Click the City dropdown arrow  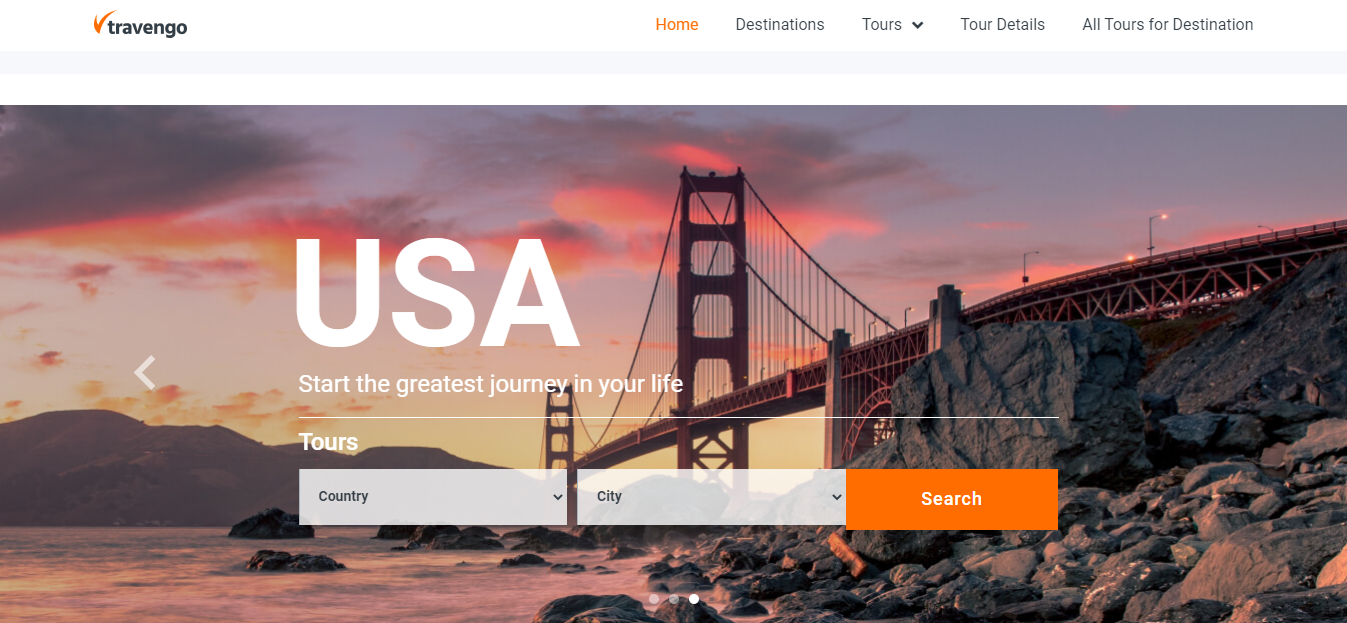(x=836, y=497)
